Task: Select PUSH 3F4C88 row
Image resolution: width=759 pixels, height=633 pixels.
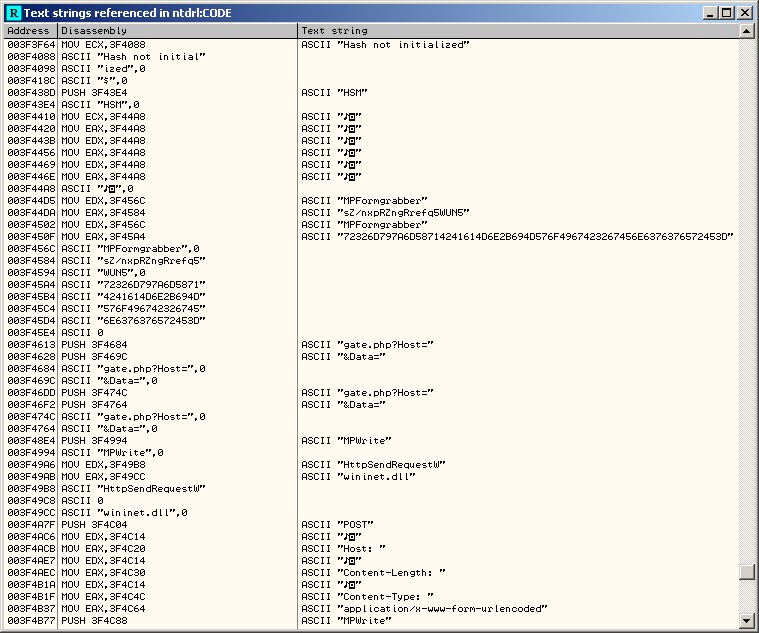Action: (x=372, y=620)
